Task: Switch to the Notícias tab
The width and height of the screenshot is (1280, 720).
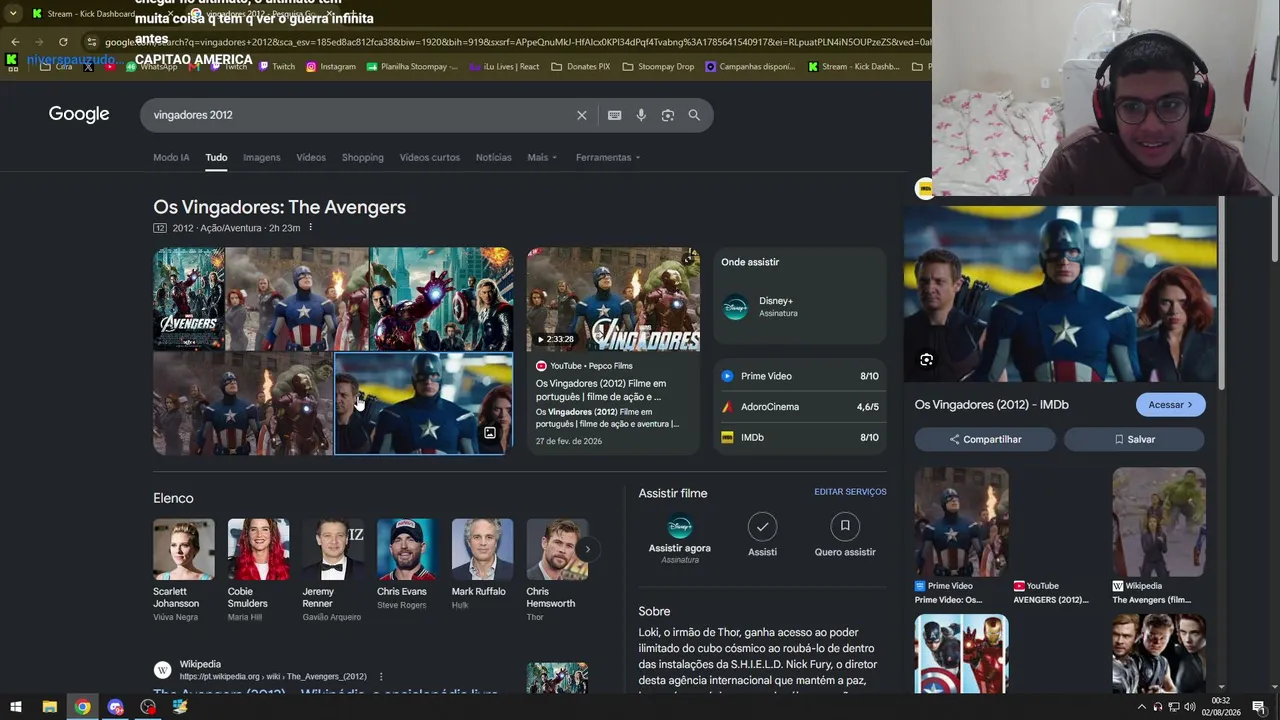Action: click(494, 157)
